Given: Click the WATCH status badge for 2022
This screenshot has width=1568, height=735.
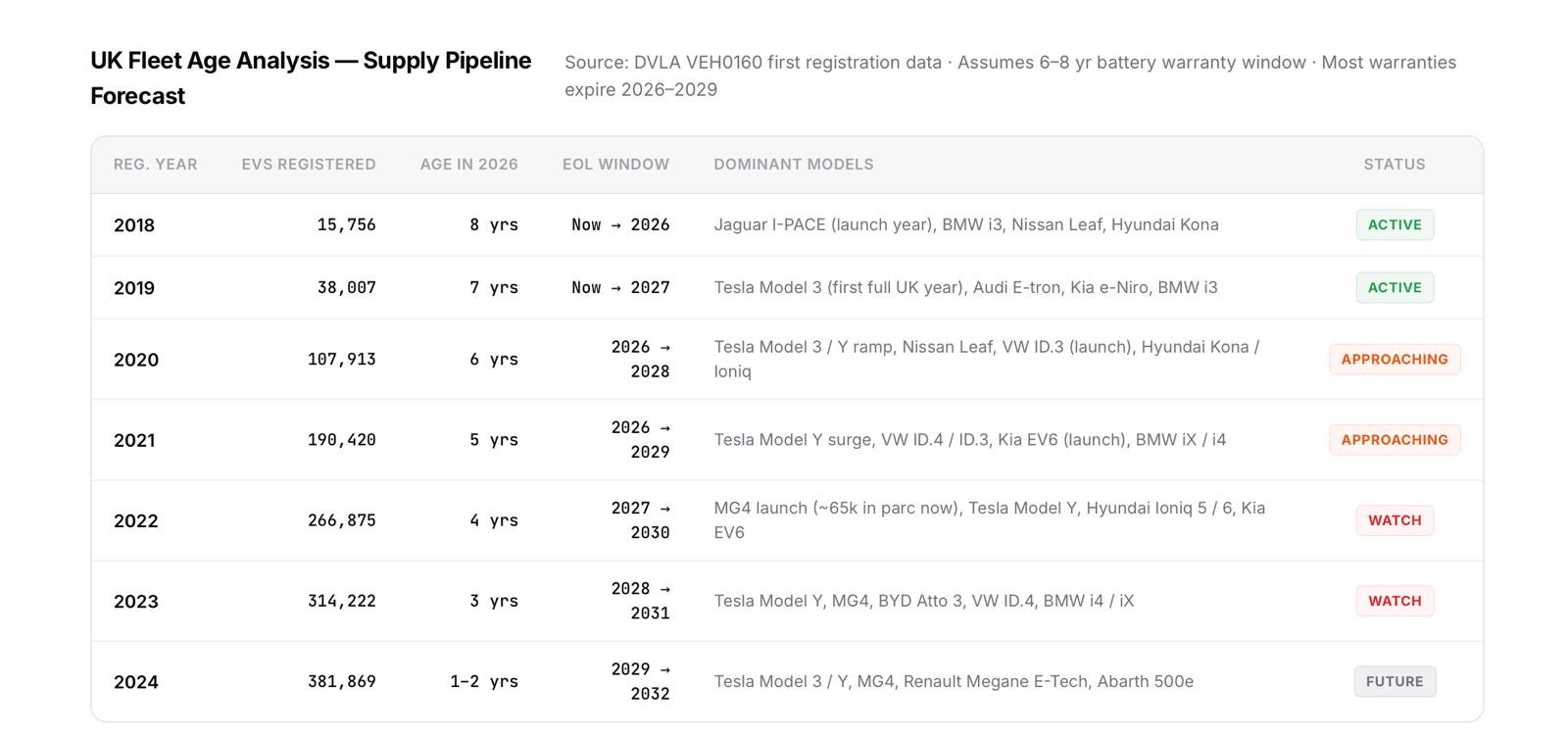Looking at the screenshot, I should [x=1394, y=520].
